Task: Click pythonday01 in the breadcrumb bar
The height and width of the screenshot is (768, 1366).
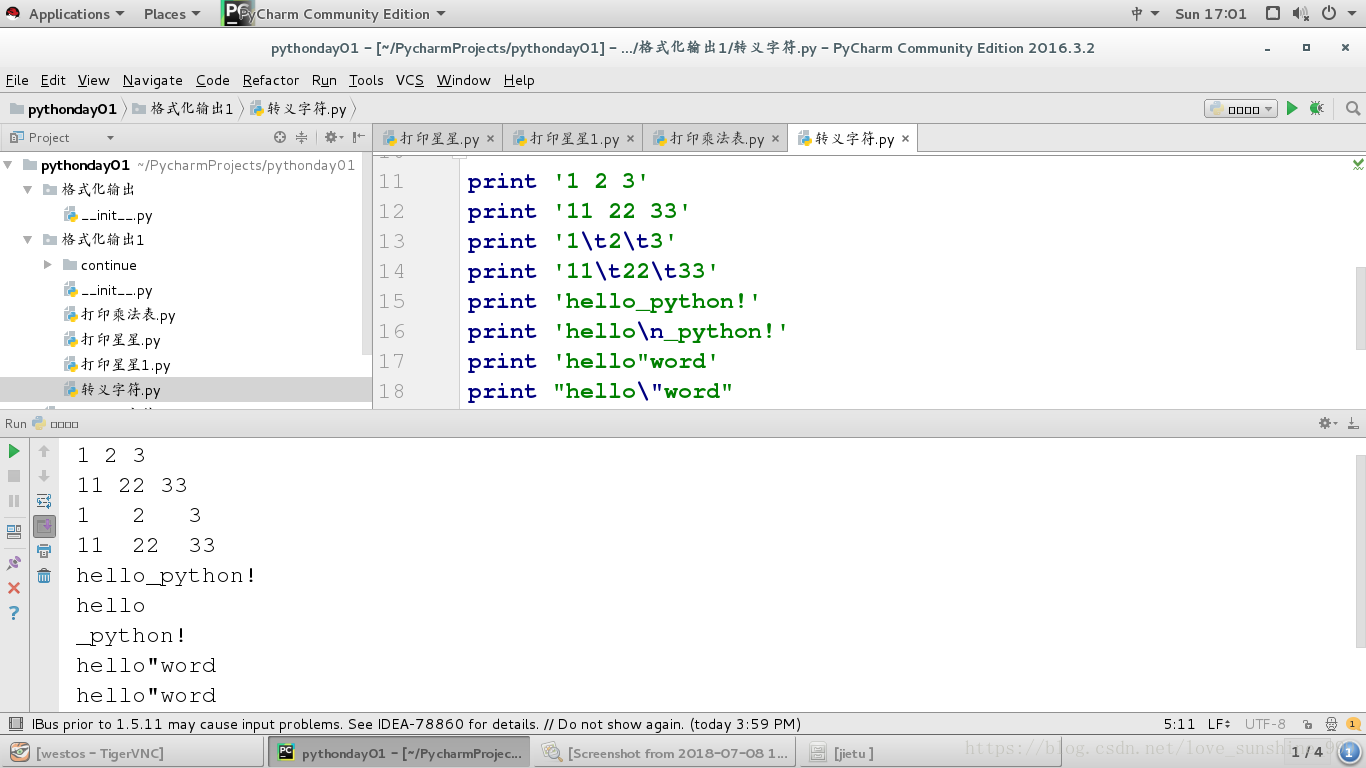Action: 63,109
